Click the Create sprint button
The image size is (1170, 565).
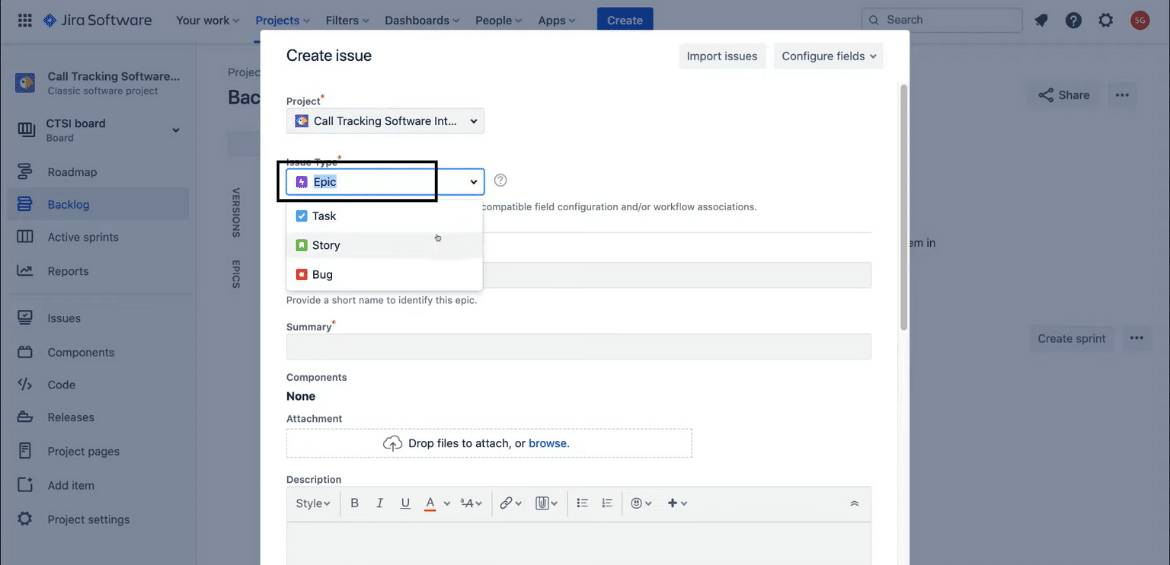click(x=1072, y=338)
